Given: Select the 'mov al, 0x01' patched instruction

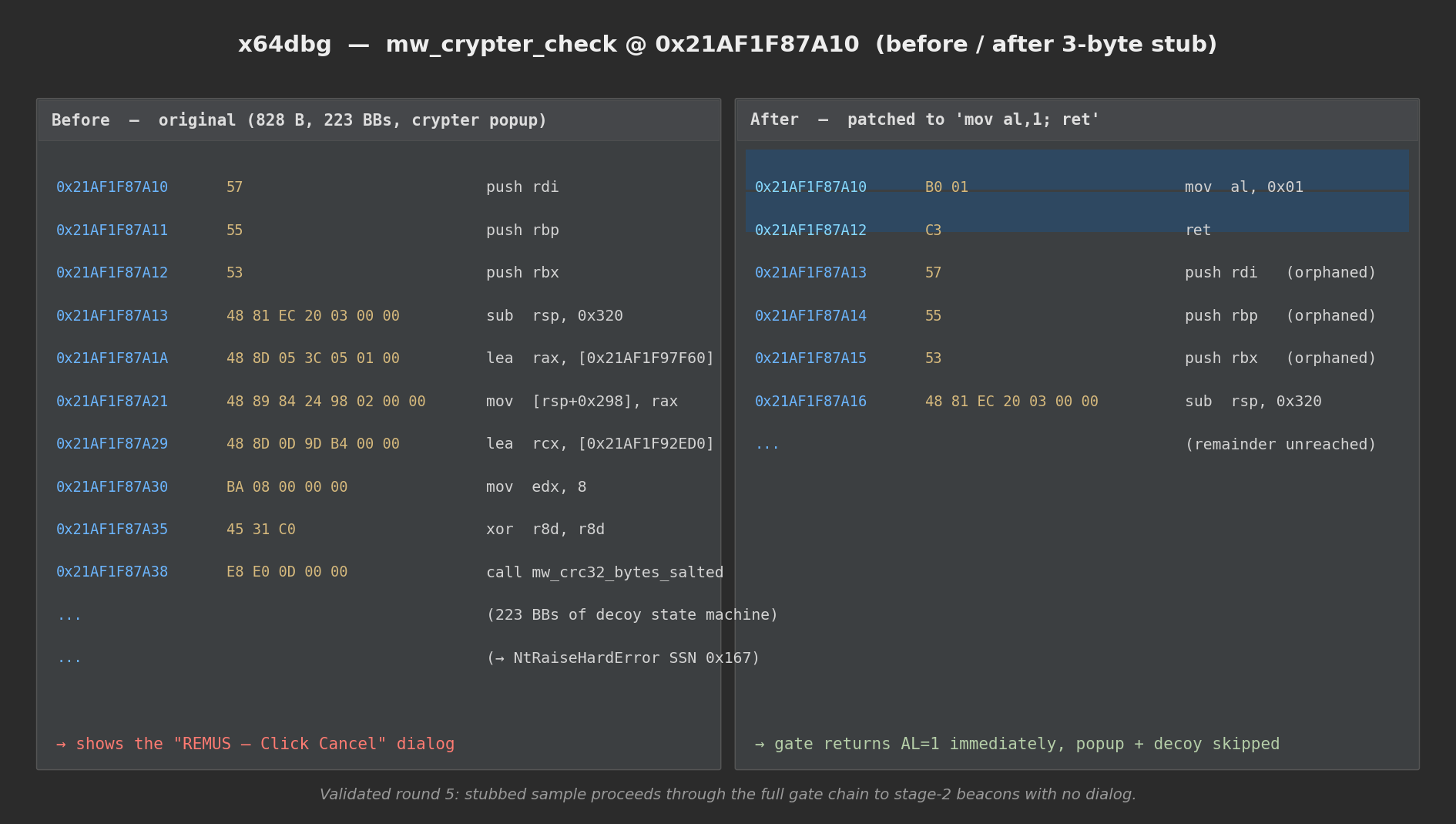Looking at the screenshot, I should [x=1243, y=187].
